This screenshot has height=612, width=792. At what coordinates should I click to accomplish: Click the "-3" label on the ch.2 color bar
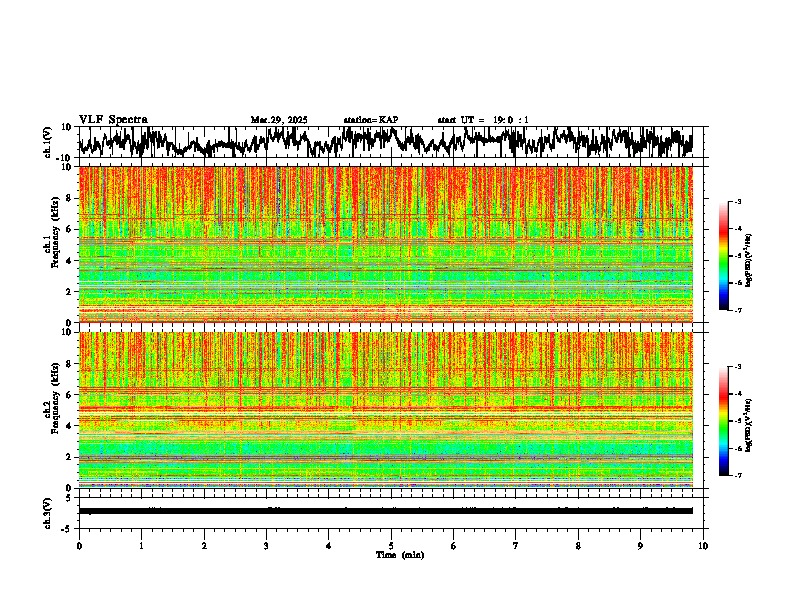[737, 367]
